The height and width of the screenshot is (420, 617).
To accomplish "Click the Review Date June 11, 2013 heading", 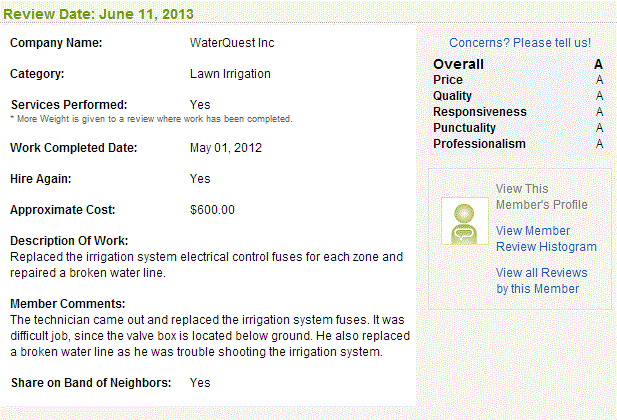I will tap(98, 14).
